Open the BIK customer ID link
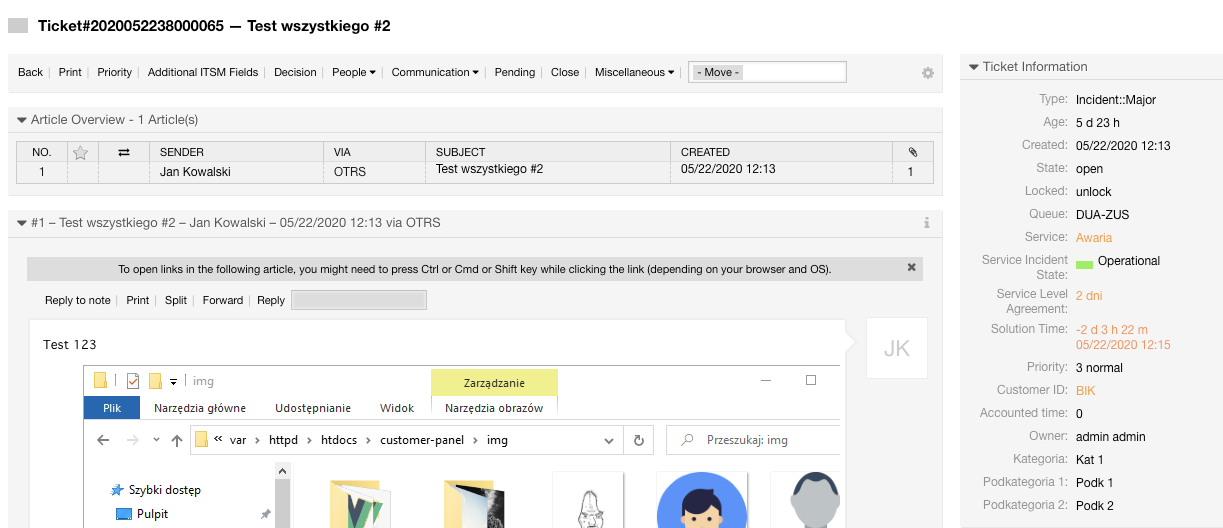 click(1086, 391)
